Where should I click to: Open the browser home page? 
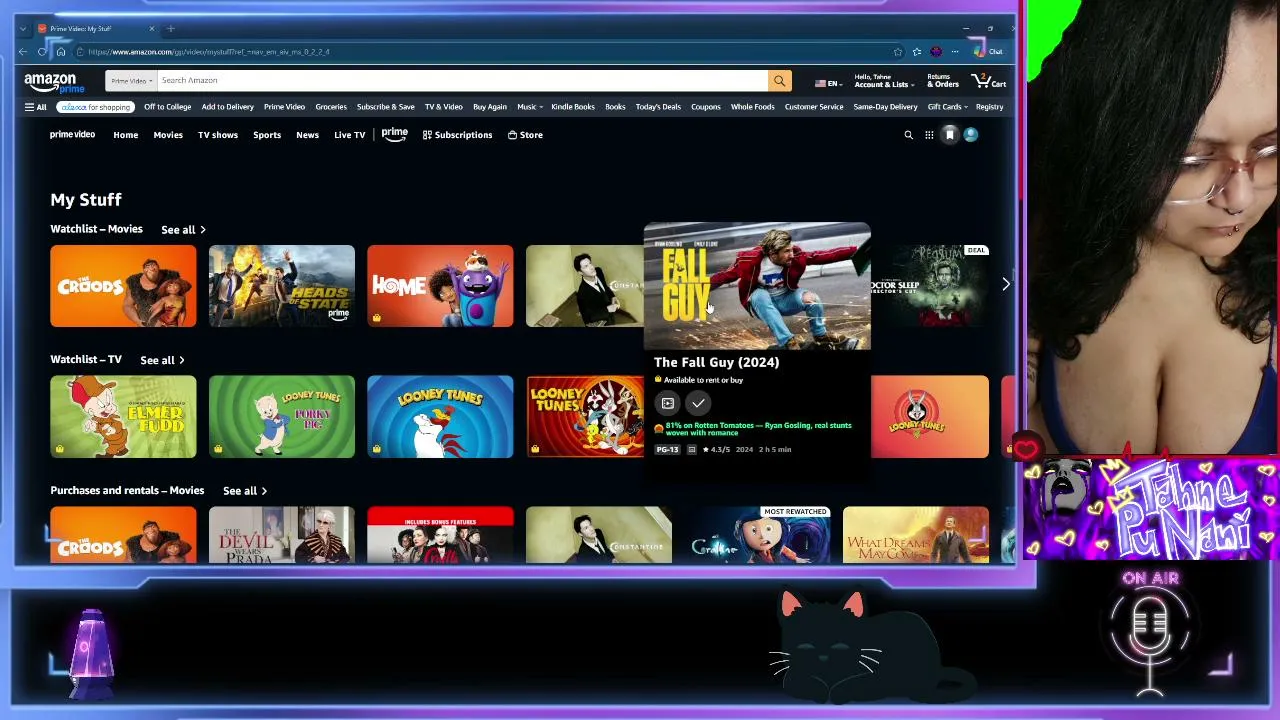click(61, 52)
